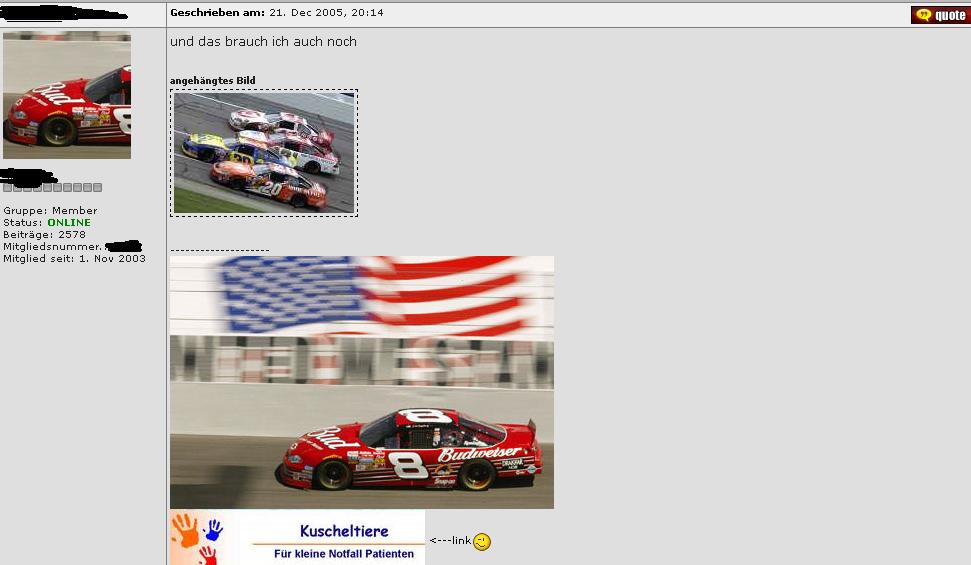Click the 'Beiträge: 2578' post count
Viewport: 971px width, 565px height.
coord(45,235)
